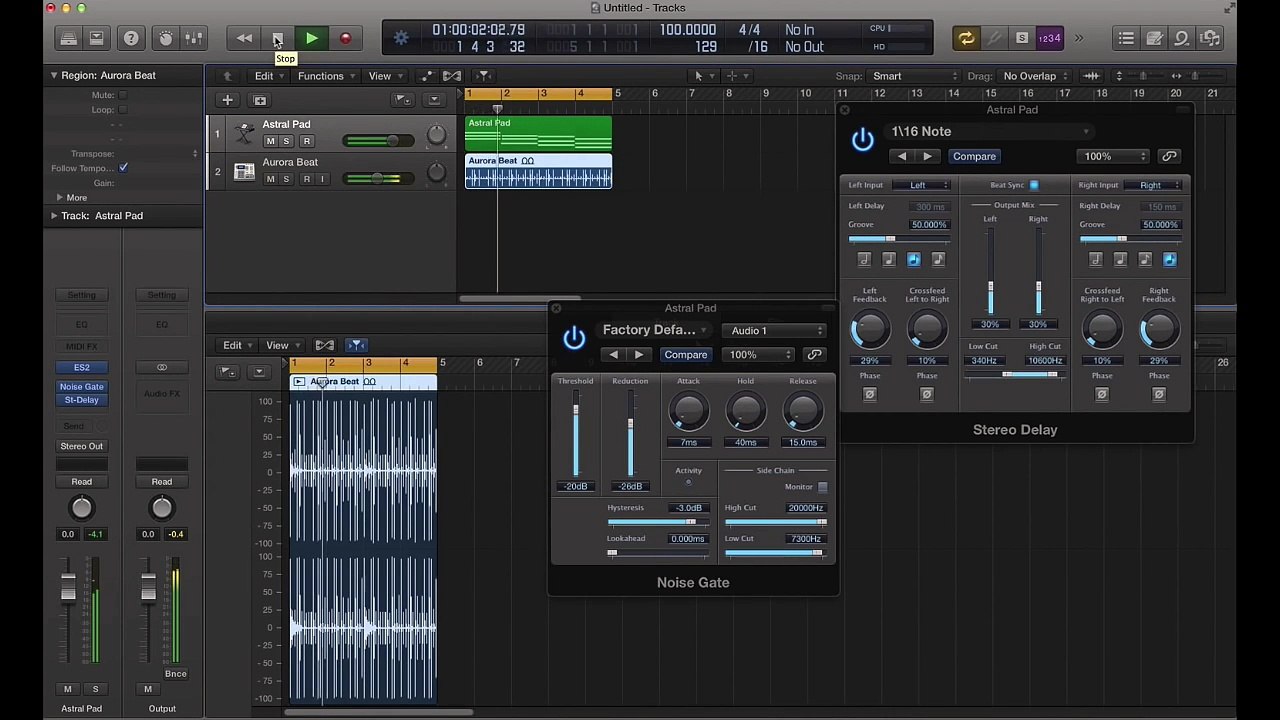Screen dimensions: 1280x720
Task: Open the St-Delay insert slot
Action: coord(82,400)
